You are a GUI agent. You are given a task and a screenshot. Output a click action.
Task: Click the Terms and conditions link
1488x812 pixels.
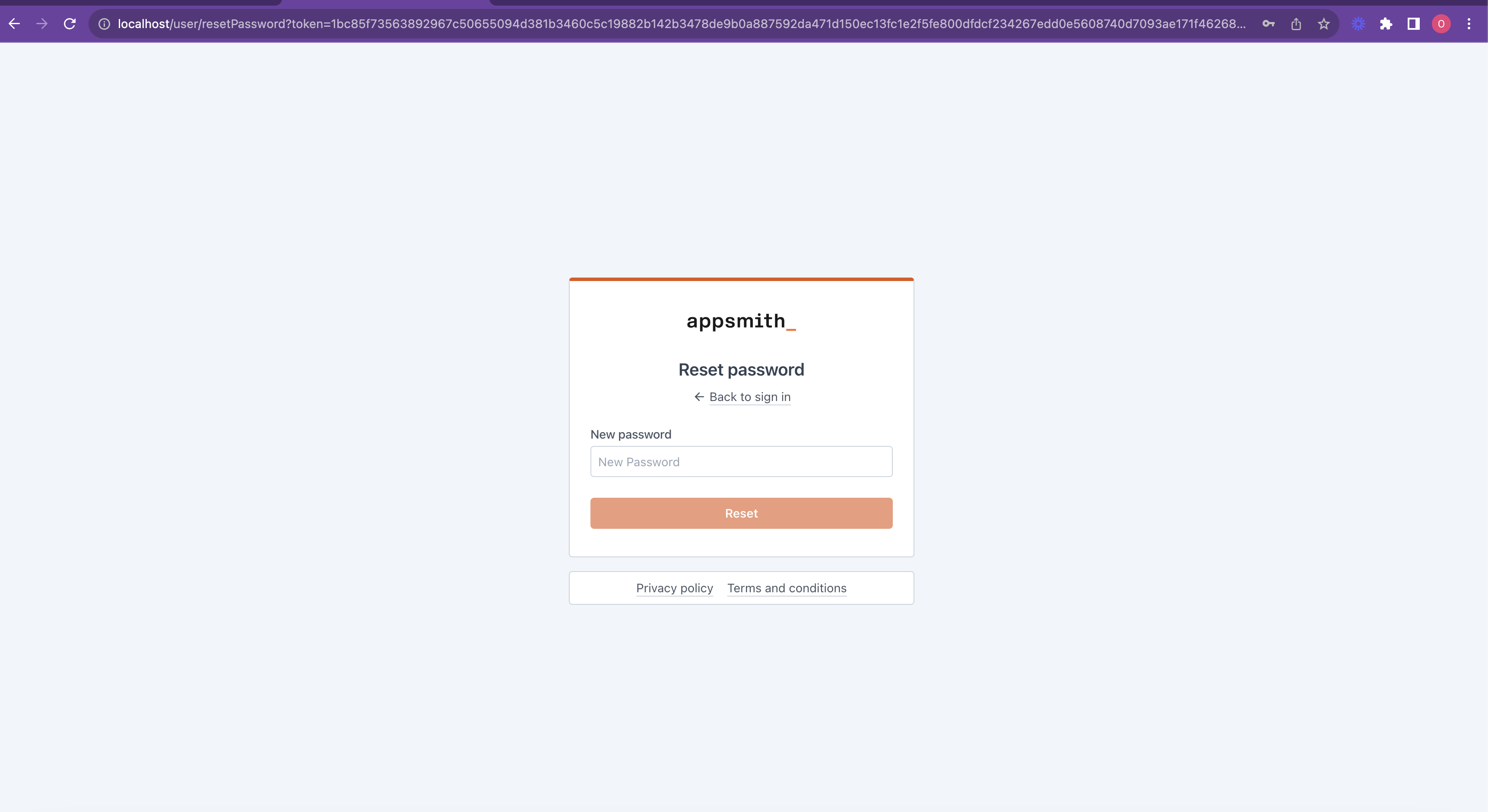coord(787,587)
